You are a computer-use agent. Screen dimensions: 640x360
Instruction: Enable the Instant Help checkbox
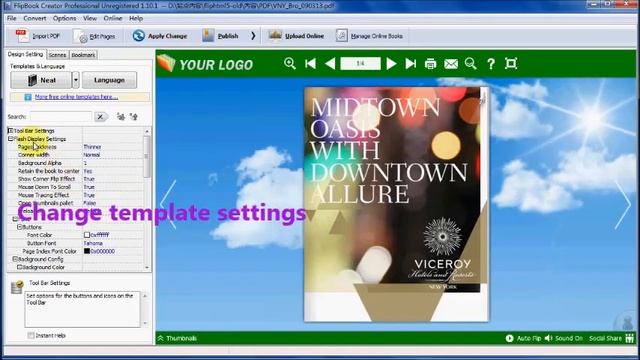pos(31,336)
